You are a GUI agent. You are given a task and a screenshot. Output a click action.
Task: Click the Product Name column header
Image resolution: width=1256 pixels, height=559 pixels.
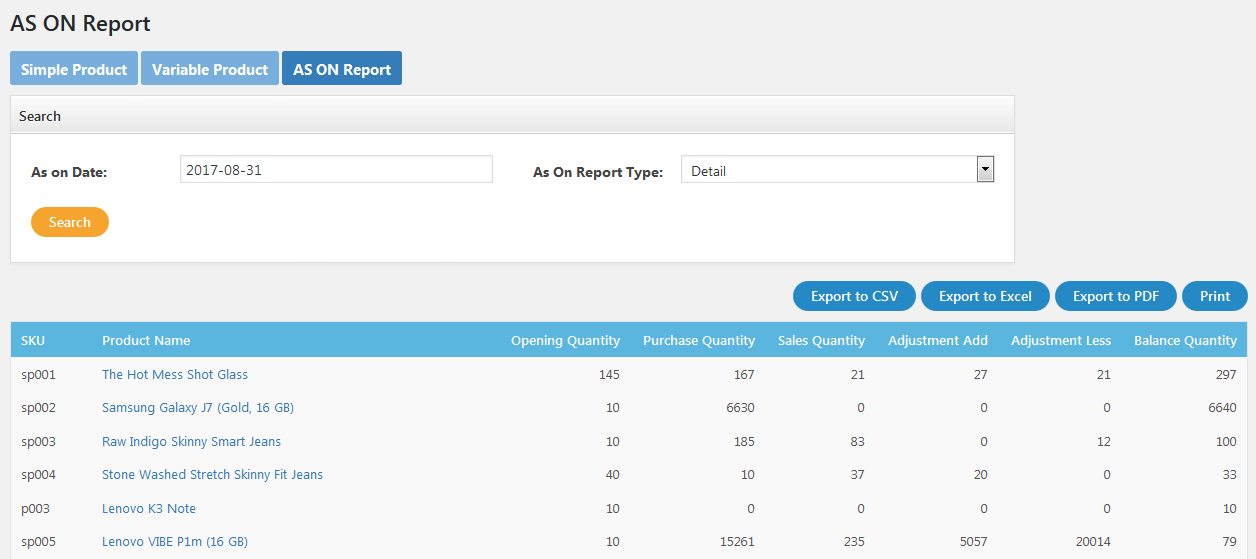(146, 340)
